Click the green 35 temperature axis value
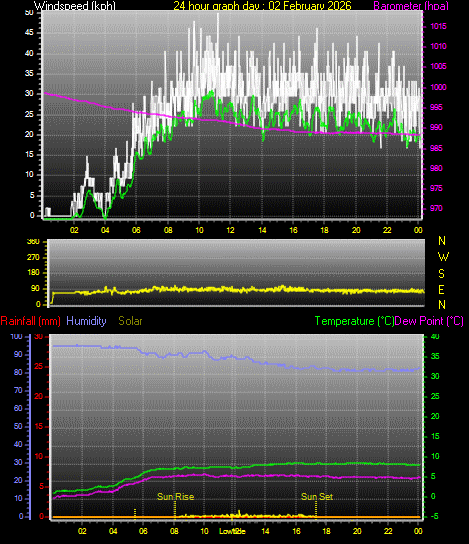The height and width of the screenshot is (544, 469). point(435,357)
